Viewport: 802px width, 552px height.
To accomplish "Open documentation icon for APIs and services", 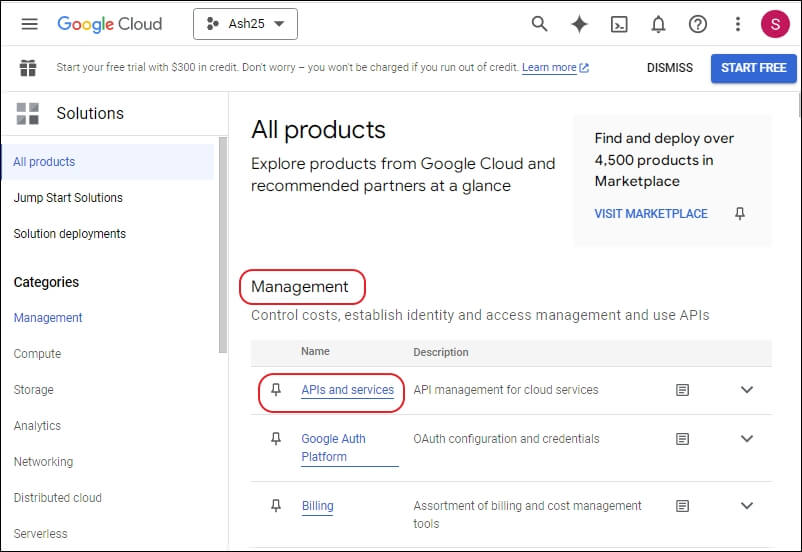I will (682, 390).
